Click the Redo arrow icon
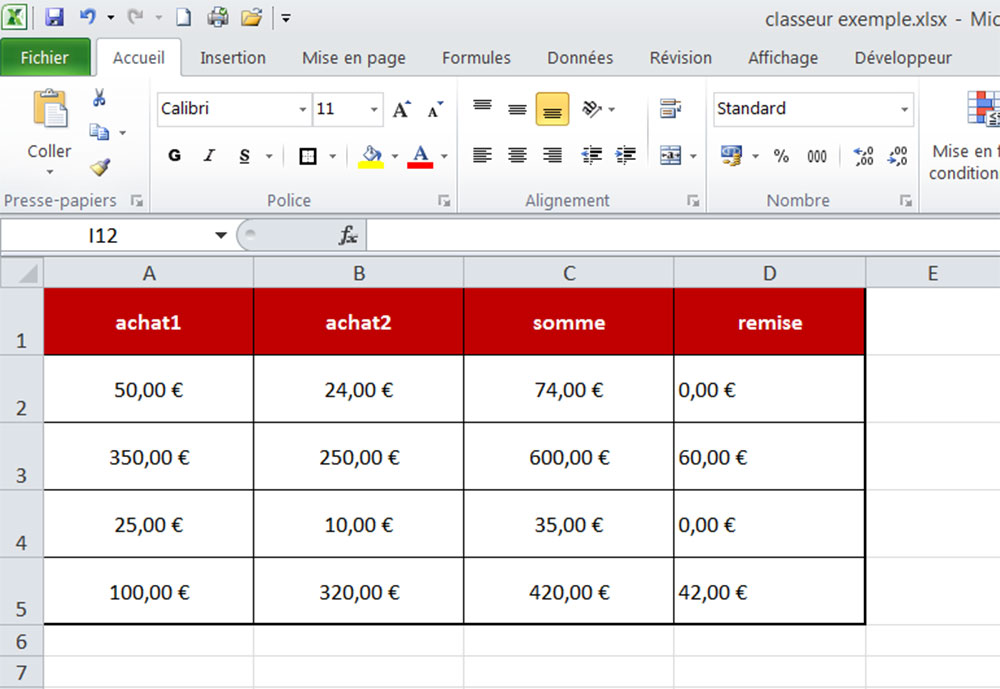Image resolution: width=1000 pixels, height=689 pixels. coord(135,17)
